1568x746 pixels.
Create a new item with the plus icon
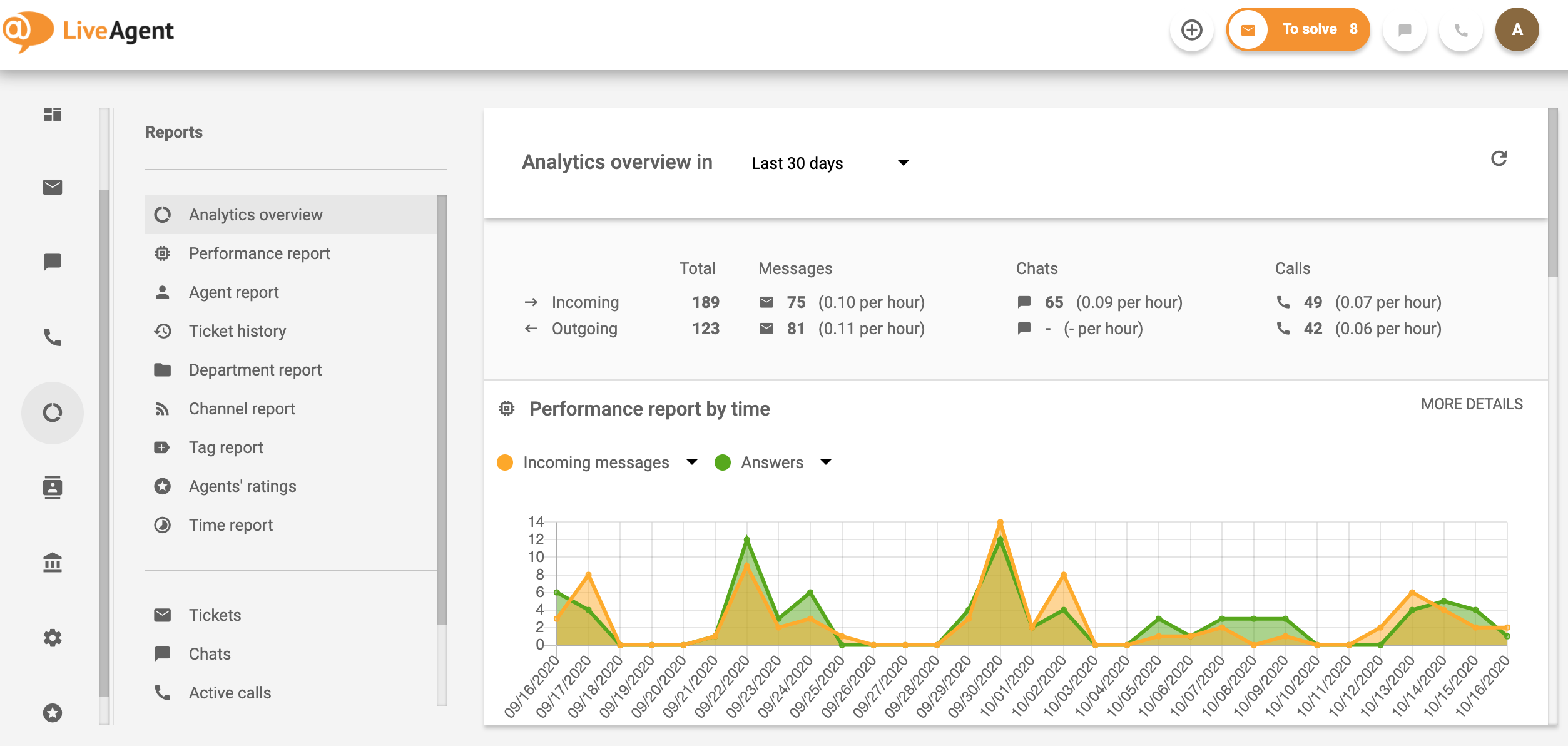tap(1192, 29)
